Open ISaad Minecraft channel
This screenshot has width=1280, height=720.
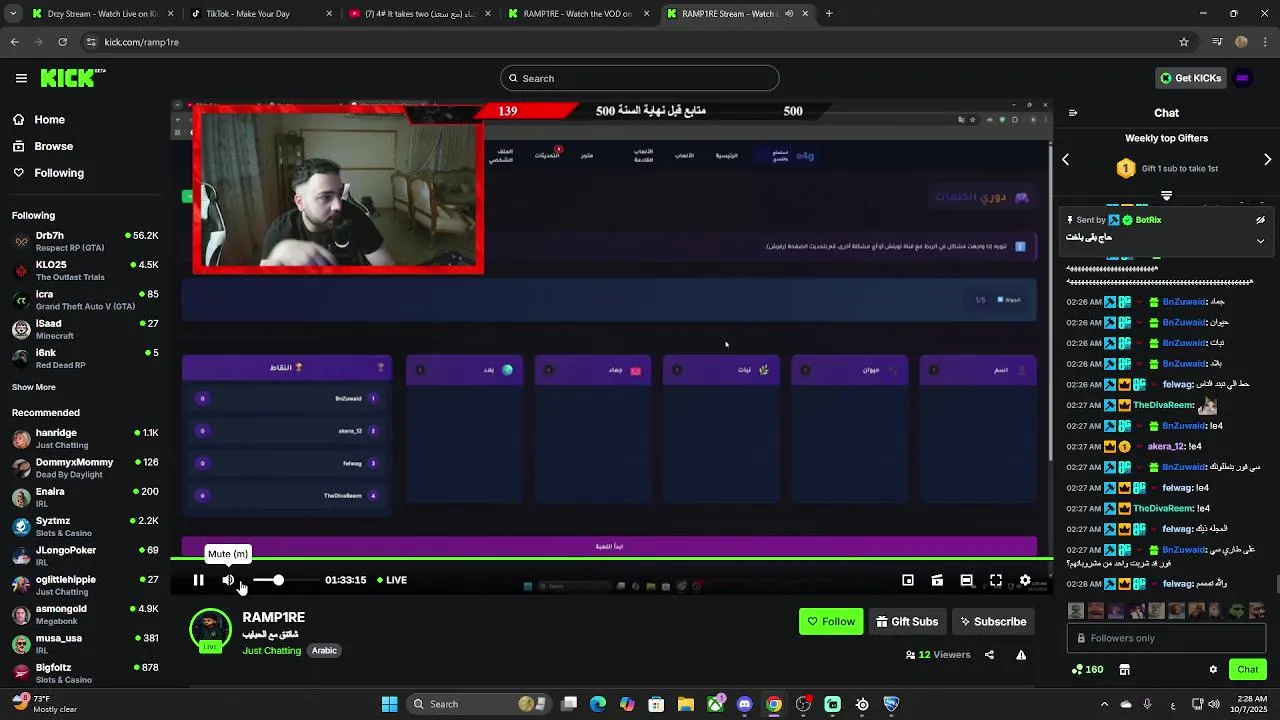point(84,329)
